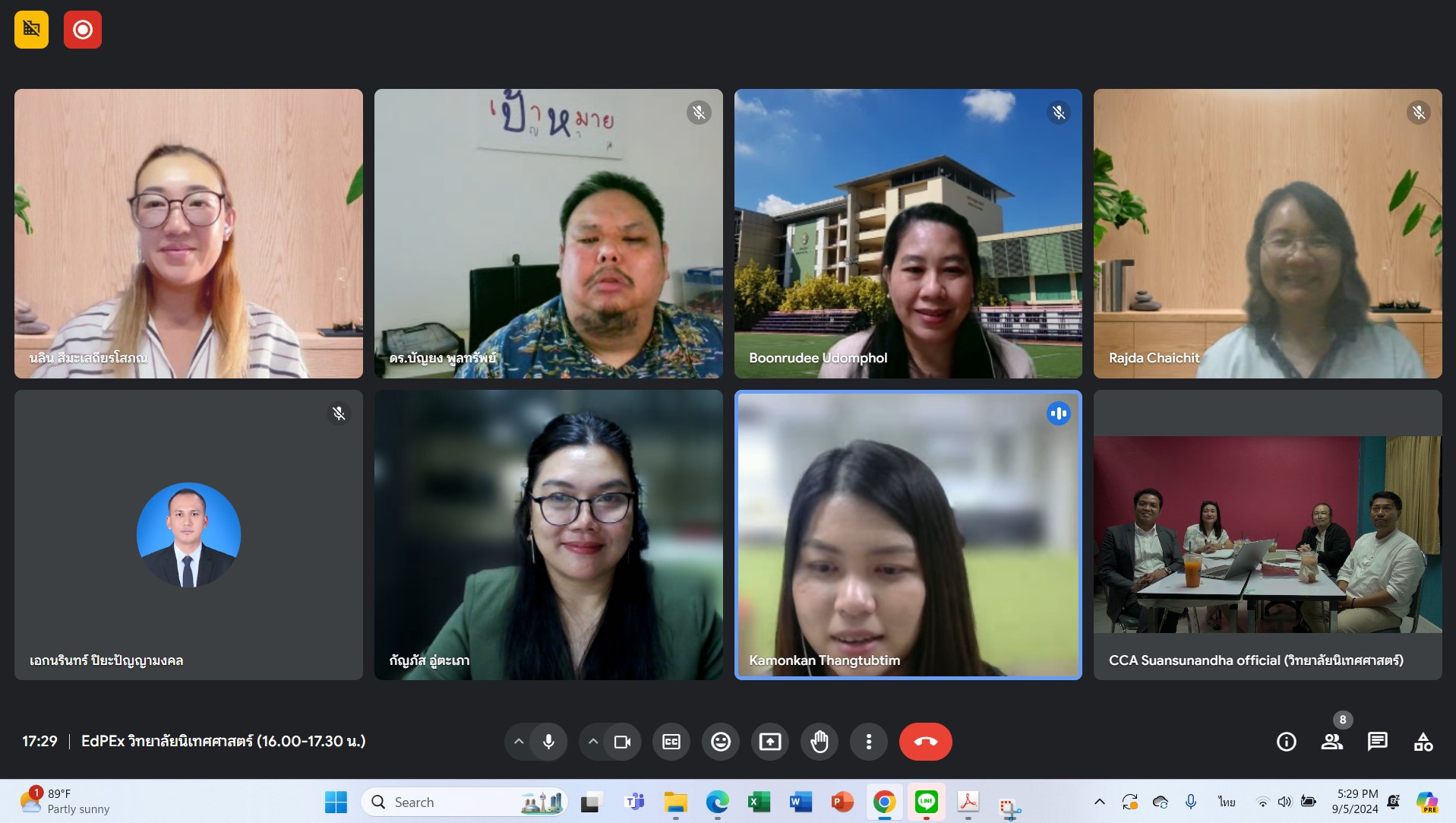Leave the call with red hang-up button
Screen dimensions: 1456x823
(x=925, y=742)
